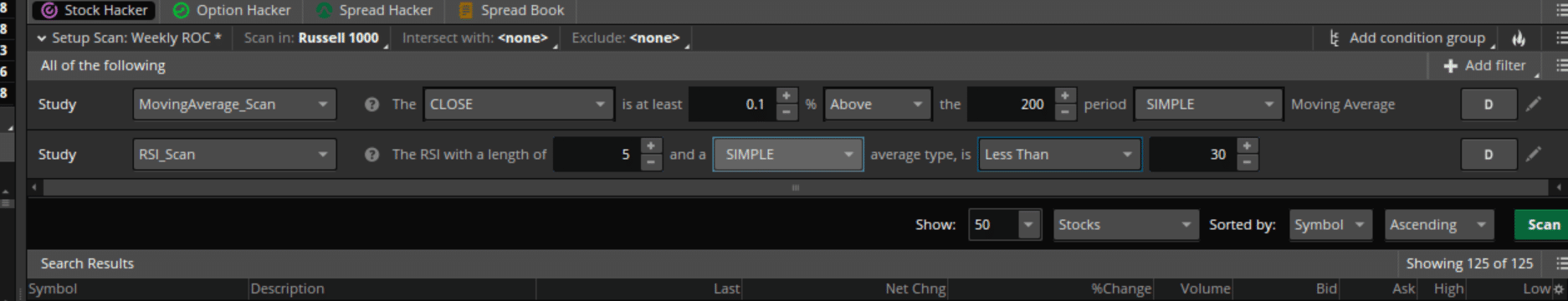Click the horizontal scrollbar below the filters
The width and height of the screenshot is (1568, 301).
[795, 187]
